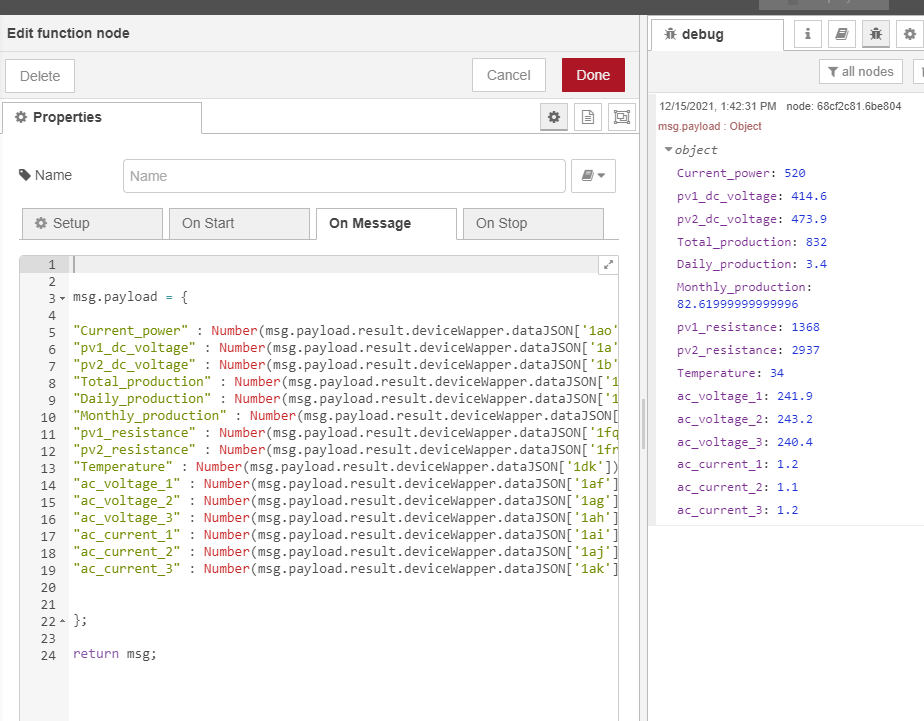Open sidebar help book icon
The height and width of the screenshot is (721, 924).
842,34
